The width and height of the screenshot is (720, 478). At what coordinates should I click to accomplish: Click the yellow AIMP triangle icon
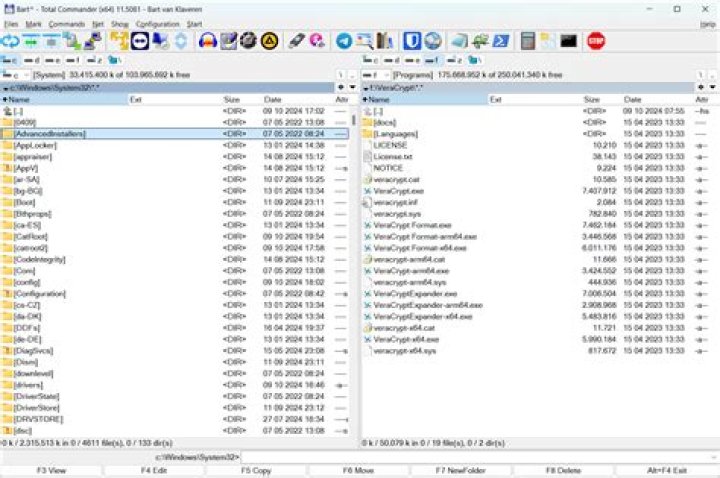coord(269,41)
